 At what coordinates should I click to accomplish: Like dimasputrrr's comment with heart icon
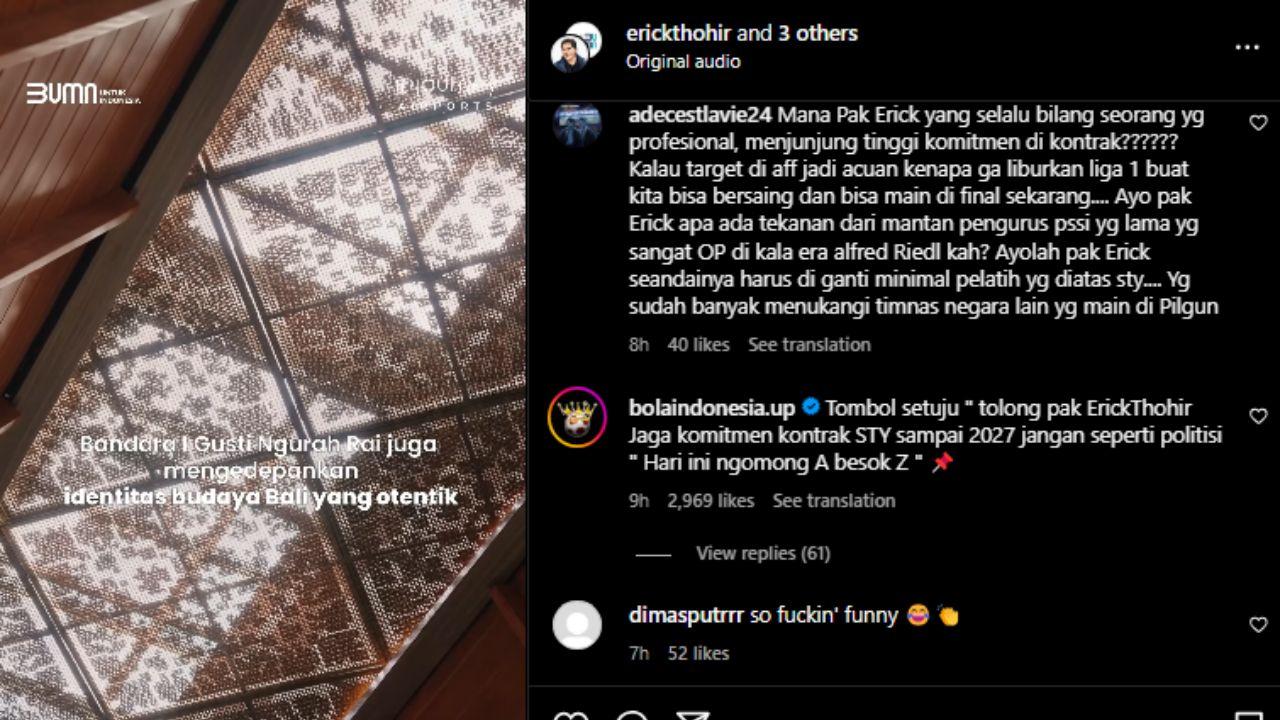point(1258,625)
